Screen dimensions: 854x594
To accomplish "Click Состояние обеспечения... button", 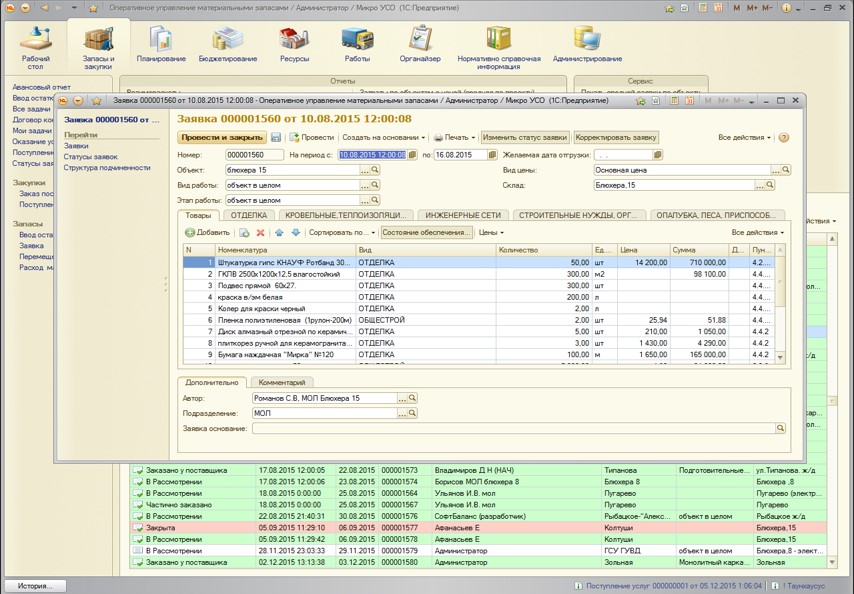I will pyautogui.click(x=426, y=233).
